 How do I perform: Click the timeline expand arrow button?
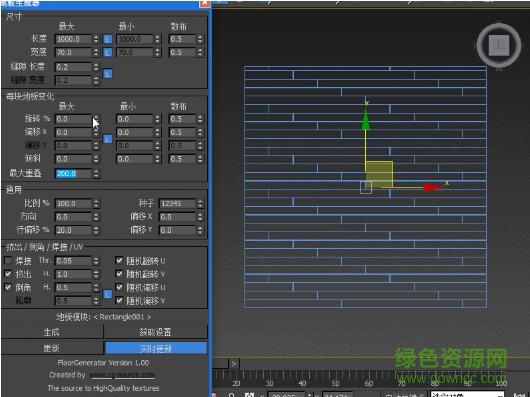[234, 364]
